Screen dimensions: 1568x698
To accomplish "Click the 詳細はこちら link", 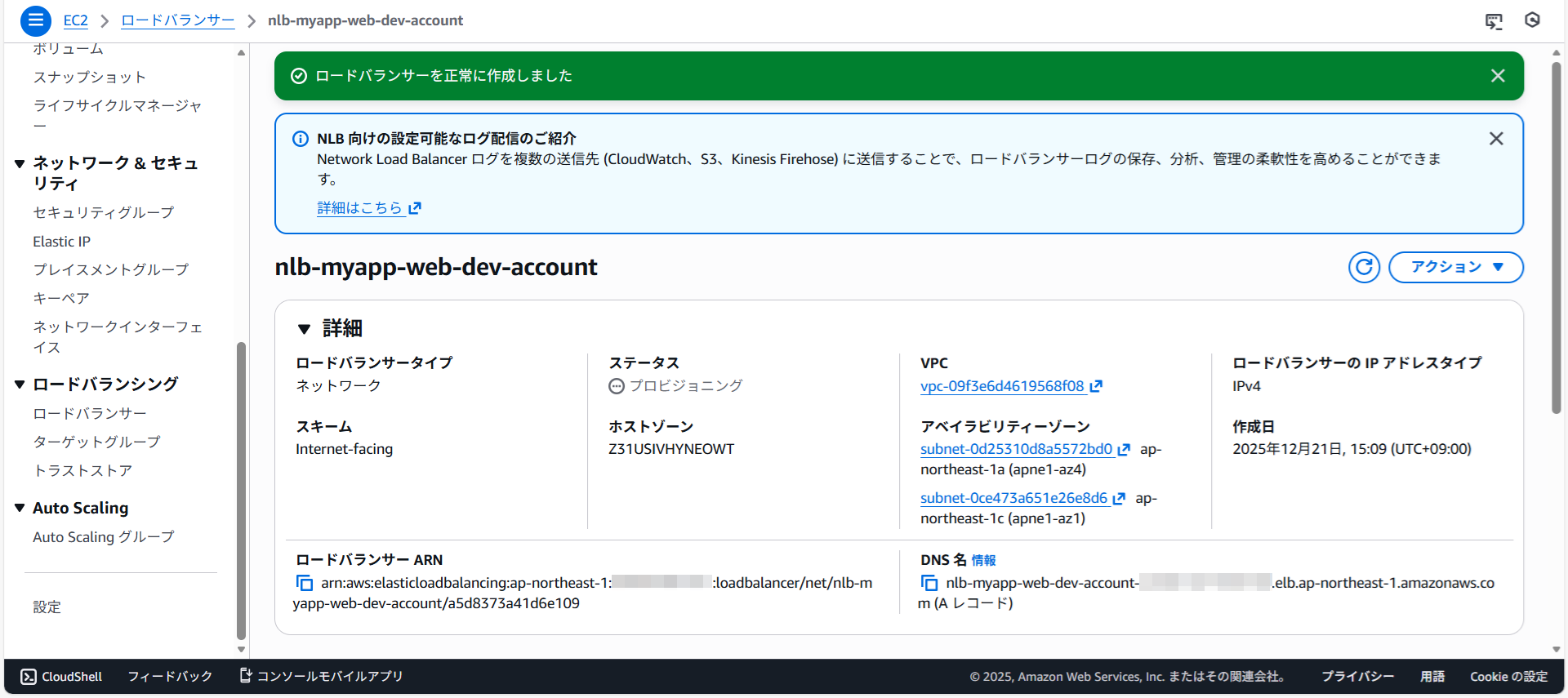I will [360, 208].
